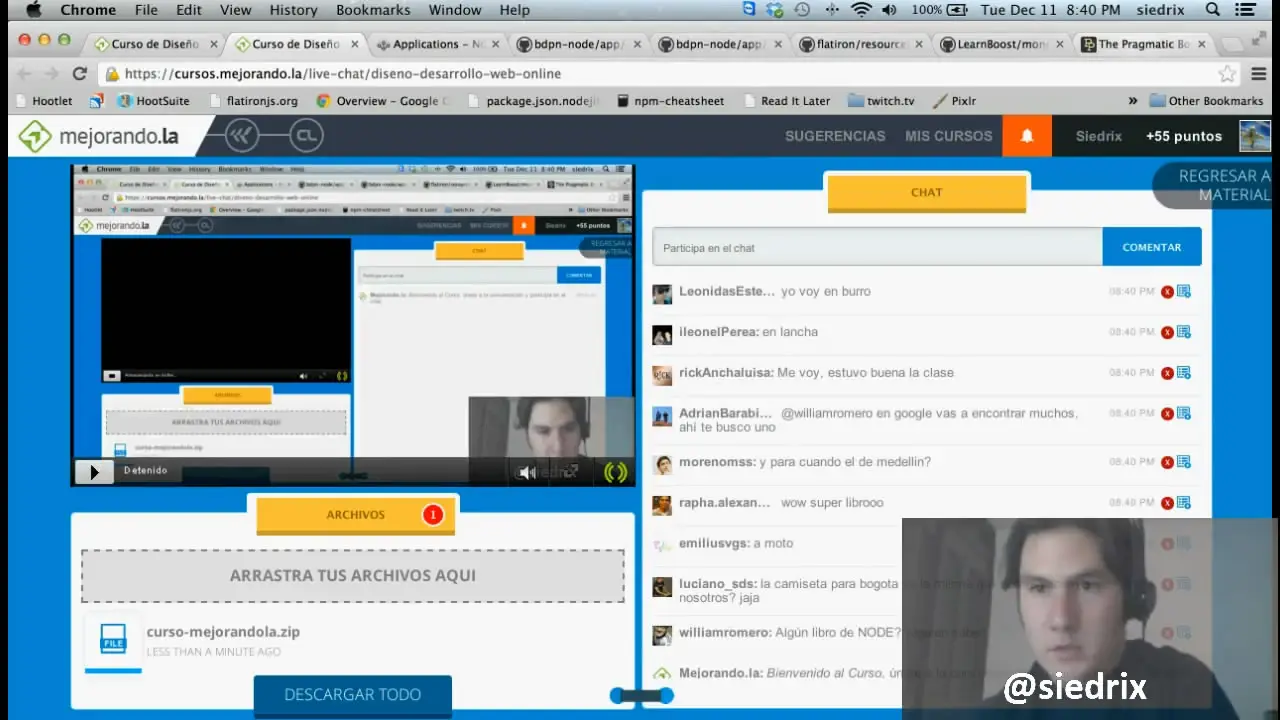Click the rickAnchaluisa username in chat
Viewport: 1280px width, 720px height.
[x=726, y=373]
